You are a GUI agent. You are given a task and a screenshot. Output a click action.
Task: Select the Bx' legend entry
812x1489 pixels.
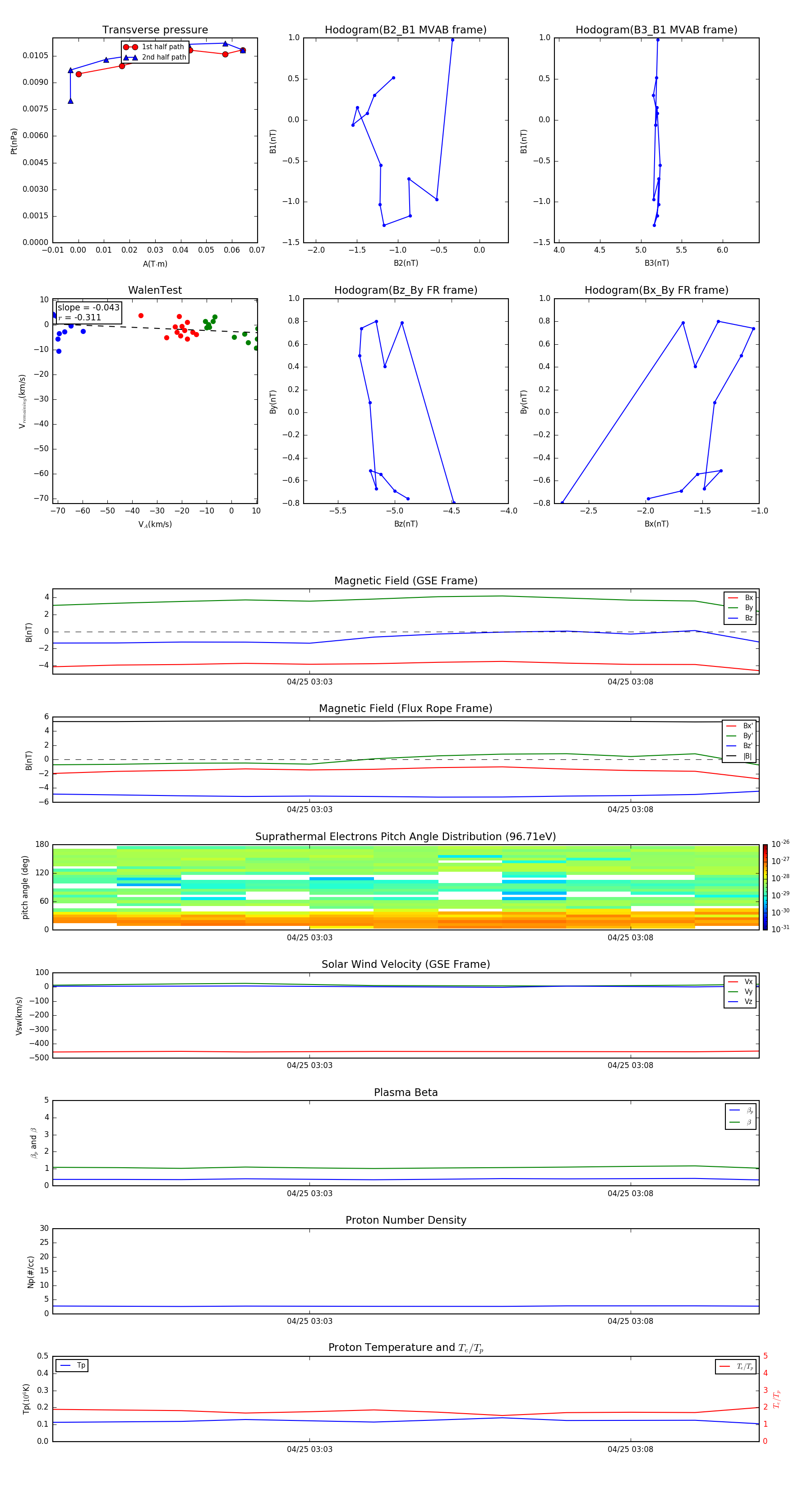[x=739, y=726]
